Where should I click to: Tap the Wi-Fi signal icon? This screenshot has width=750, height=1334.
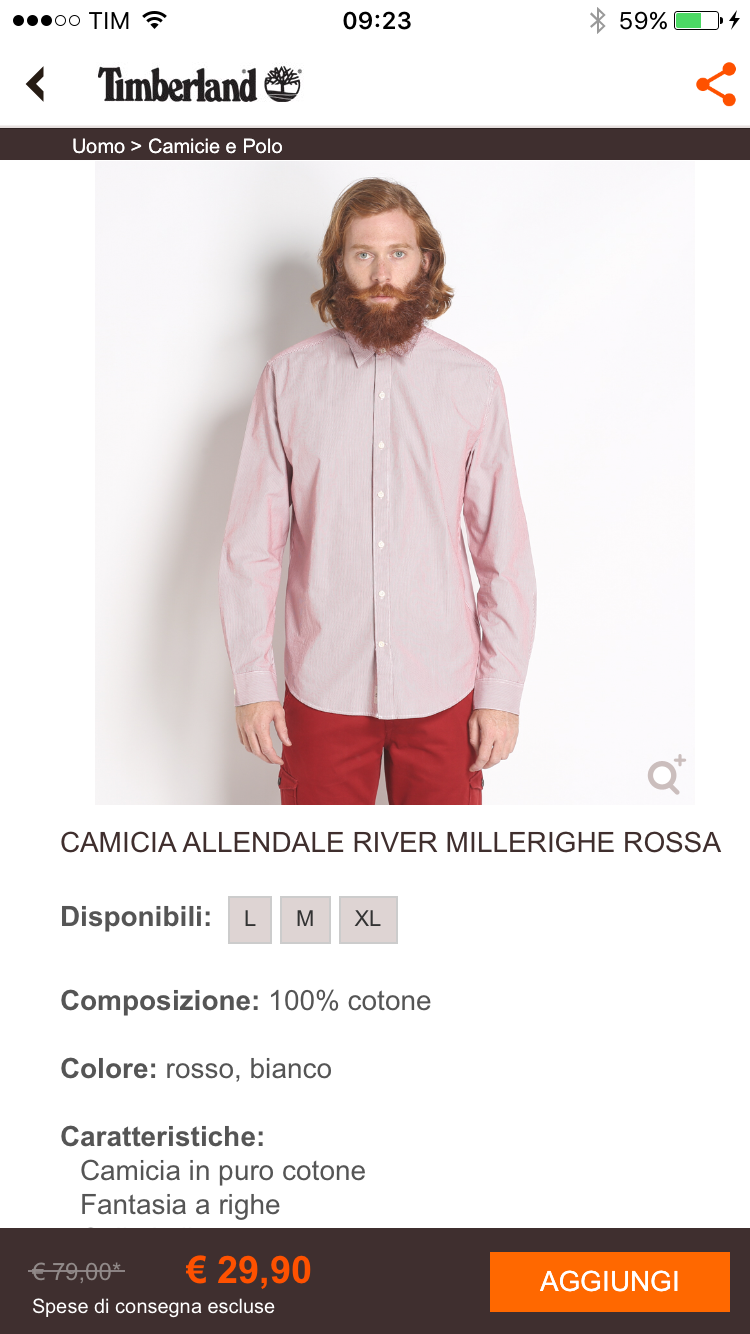coord(154,20)
